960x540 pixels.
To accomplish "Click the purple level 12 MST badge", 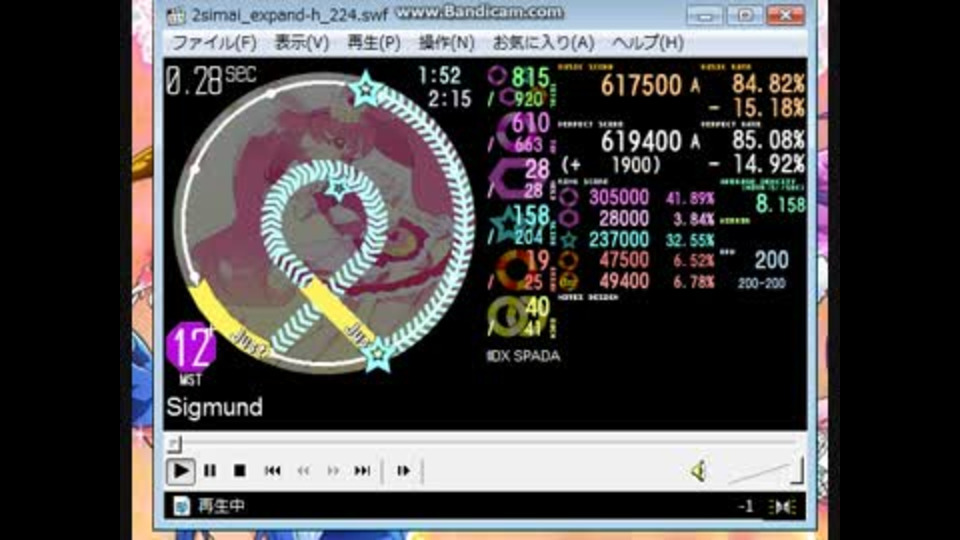I will click(x=191, y=347).
